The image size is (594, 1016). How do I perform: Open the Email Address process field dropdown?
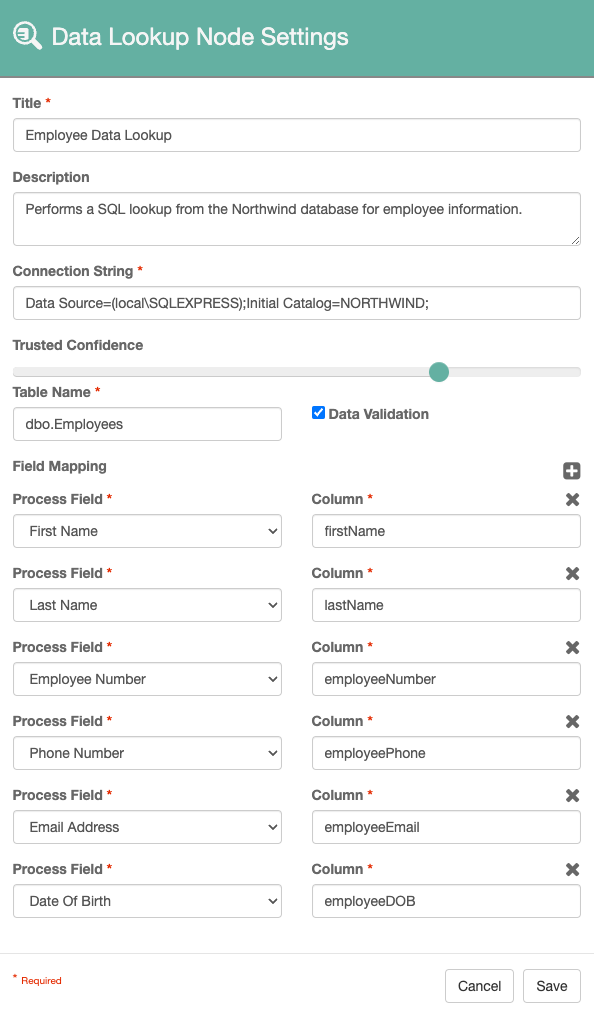pos(147,827)
